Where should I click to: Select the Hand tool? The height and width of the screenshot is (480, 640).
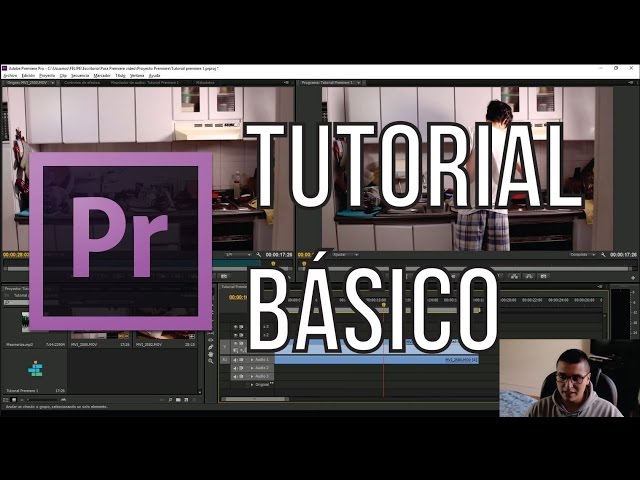click(x=211, y=354)
